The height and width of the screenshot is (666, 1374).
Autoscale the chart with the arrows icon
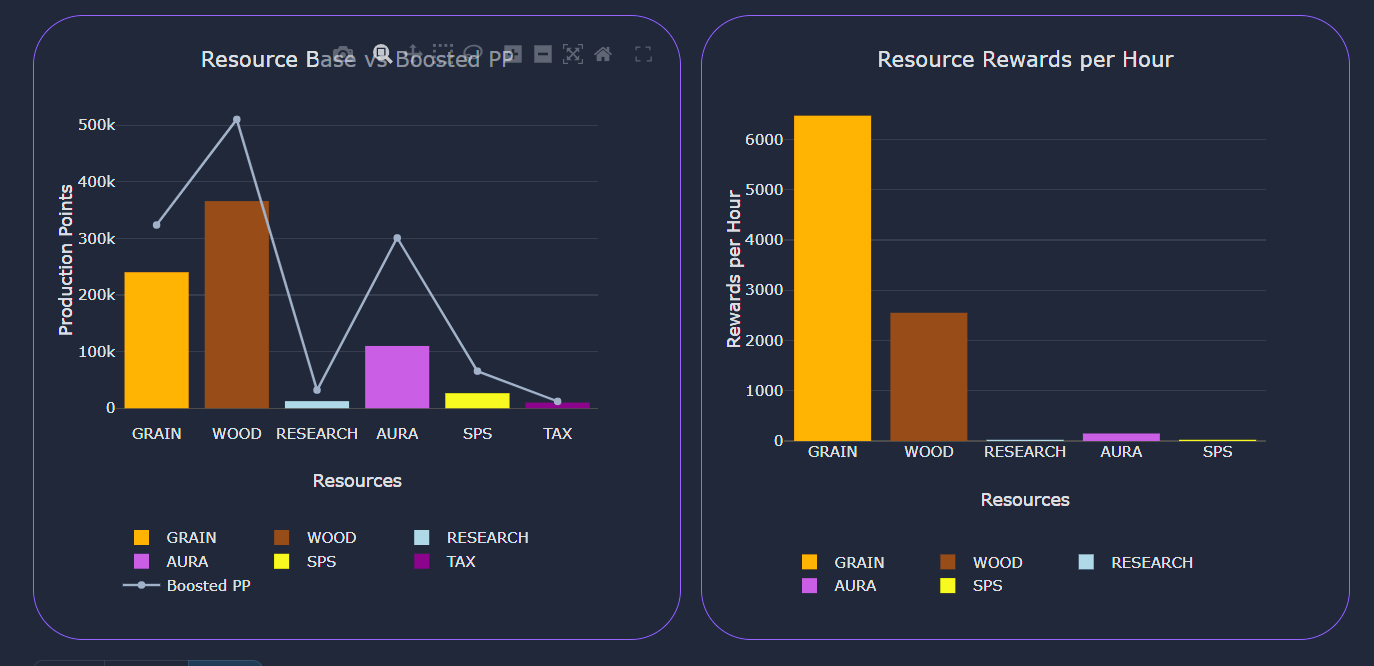click(x=573, y=54)
